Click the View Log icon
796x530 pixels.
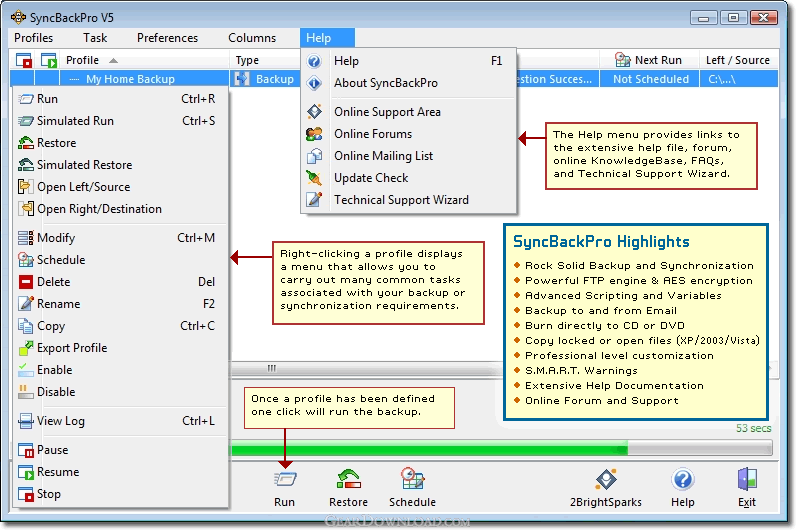click(x=26, y=421)
